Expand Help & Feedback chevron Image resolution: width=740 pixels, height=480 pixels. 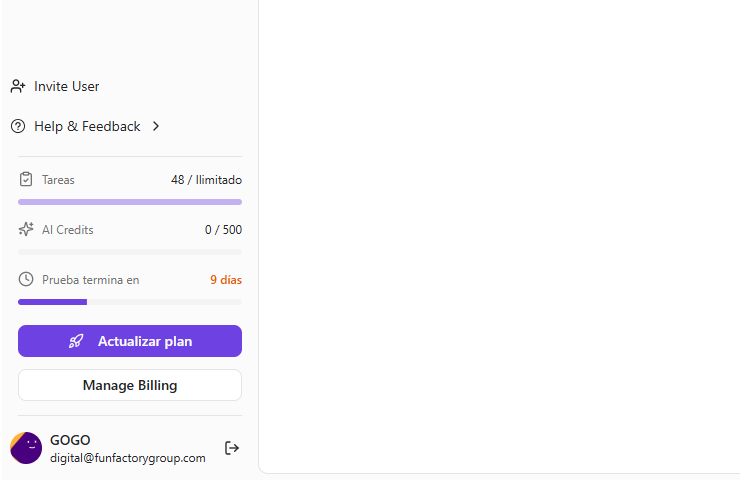[156, 126]
